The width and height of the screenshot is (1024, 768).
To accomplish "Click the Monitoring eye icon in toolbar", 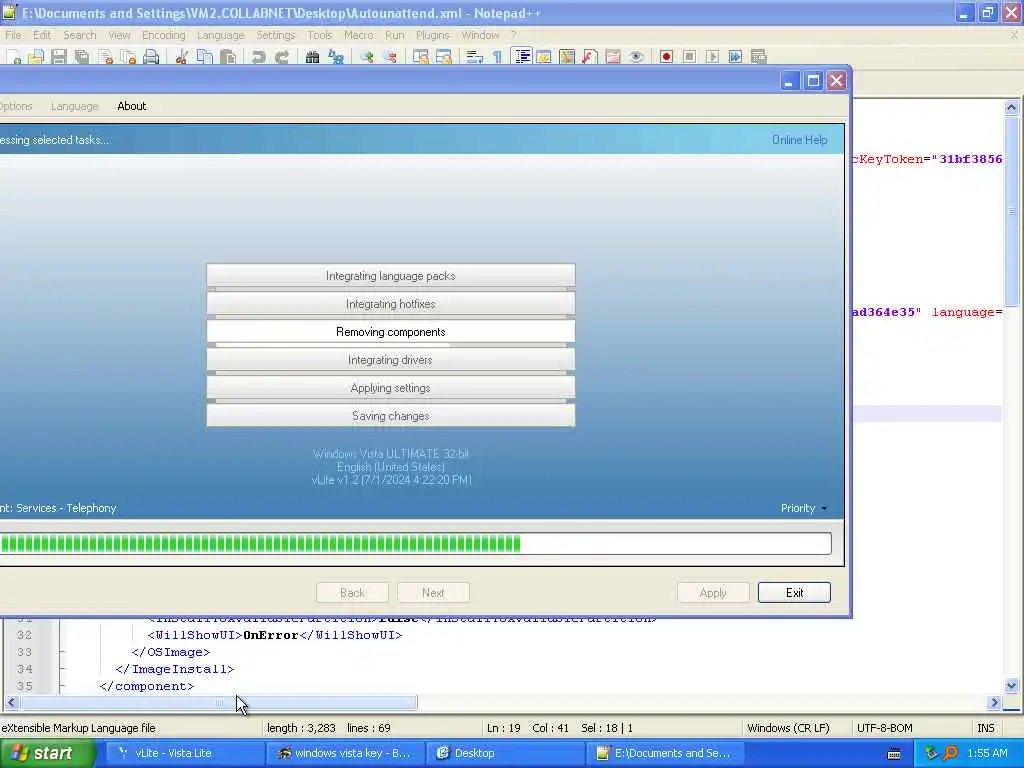I will [636, 57].
